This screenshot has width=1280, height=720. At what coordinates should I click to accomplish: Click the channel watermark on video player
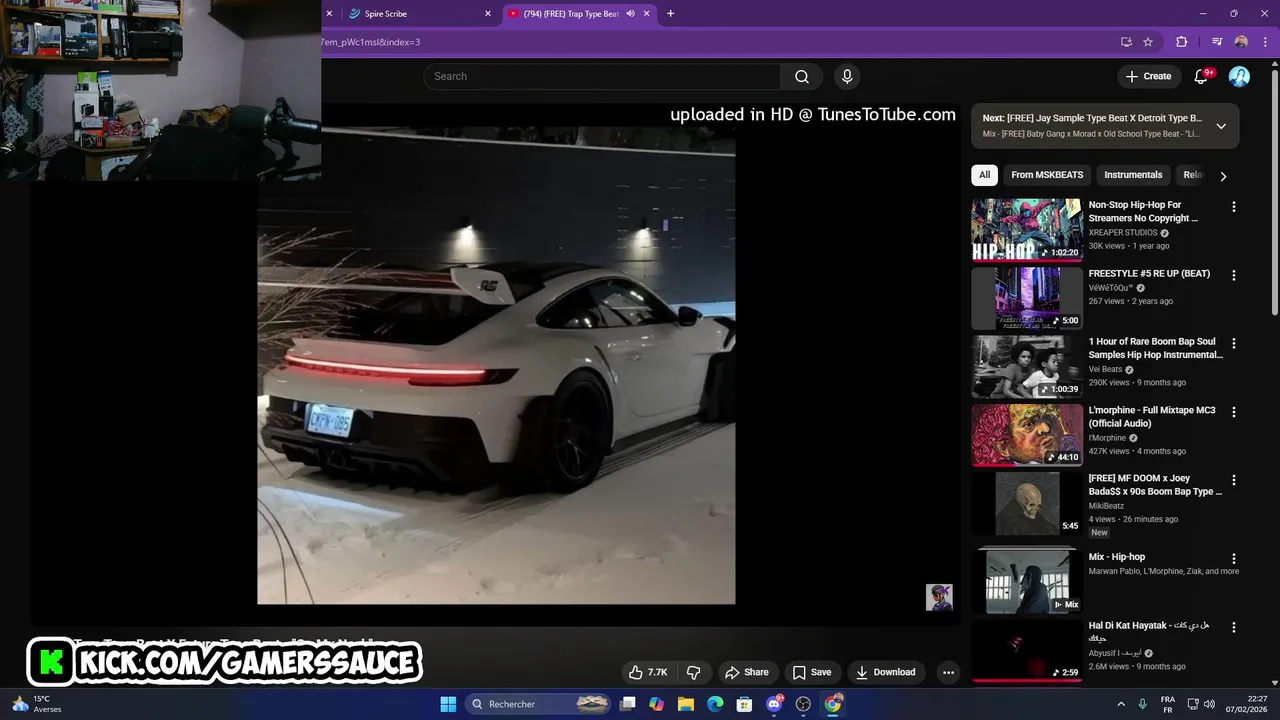[x=939, y=597]
